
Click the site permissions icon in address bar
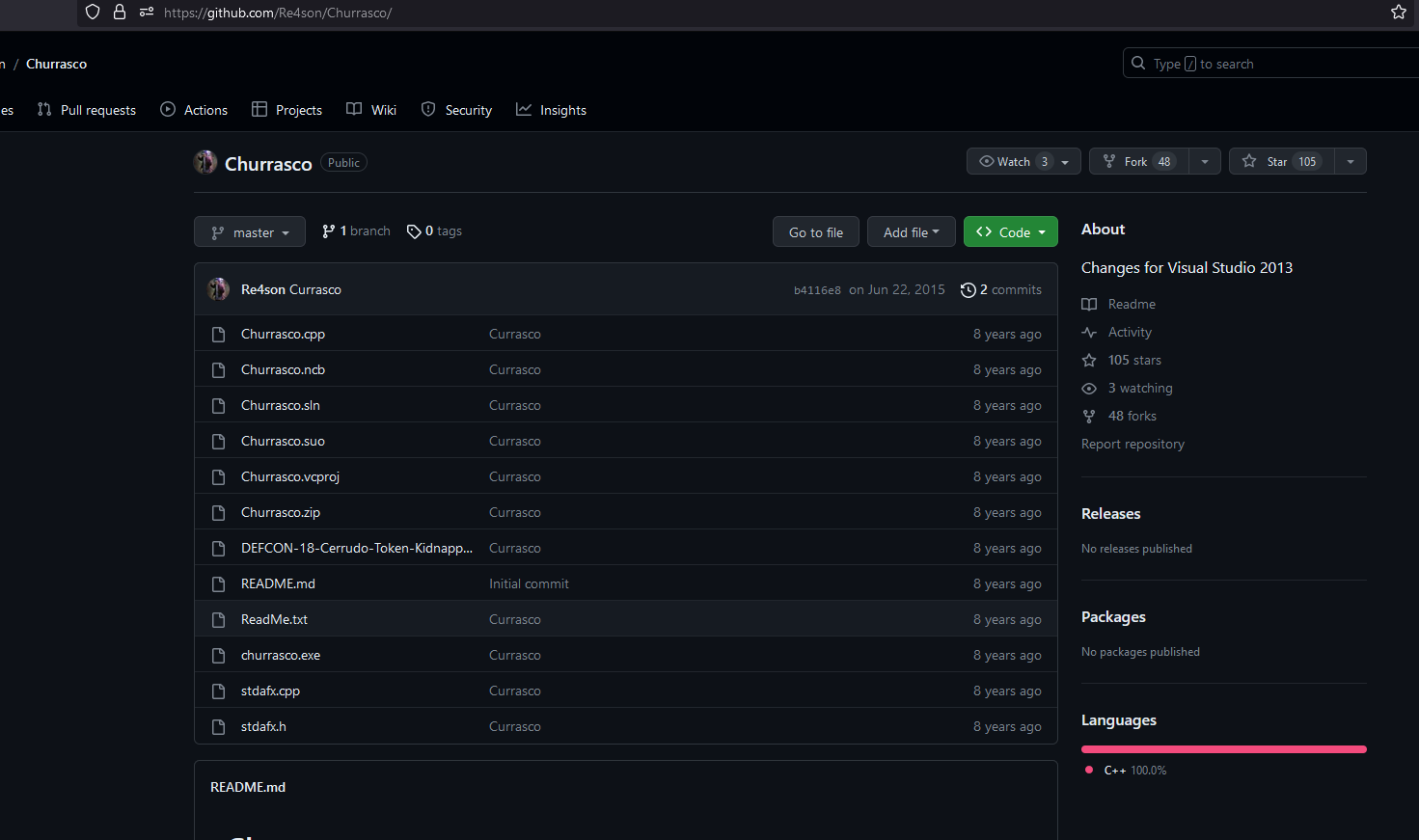click(147, 13)
